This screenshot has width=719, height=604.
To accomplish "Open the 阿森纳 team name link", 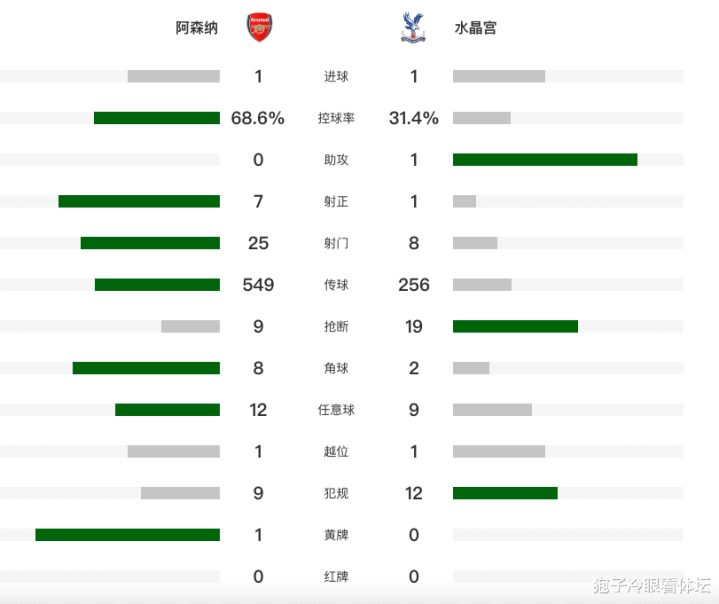I will click(197, 28).
